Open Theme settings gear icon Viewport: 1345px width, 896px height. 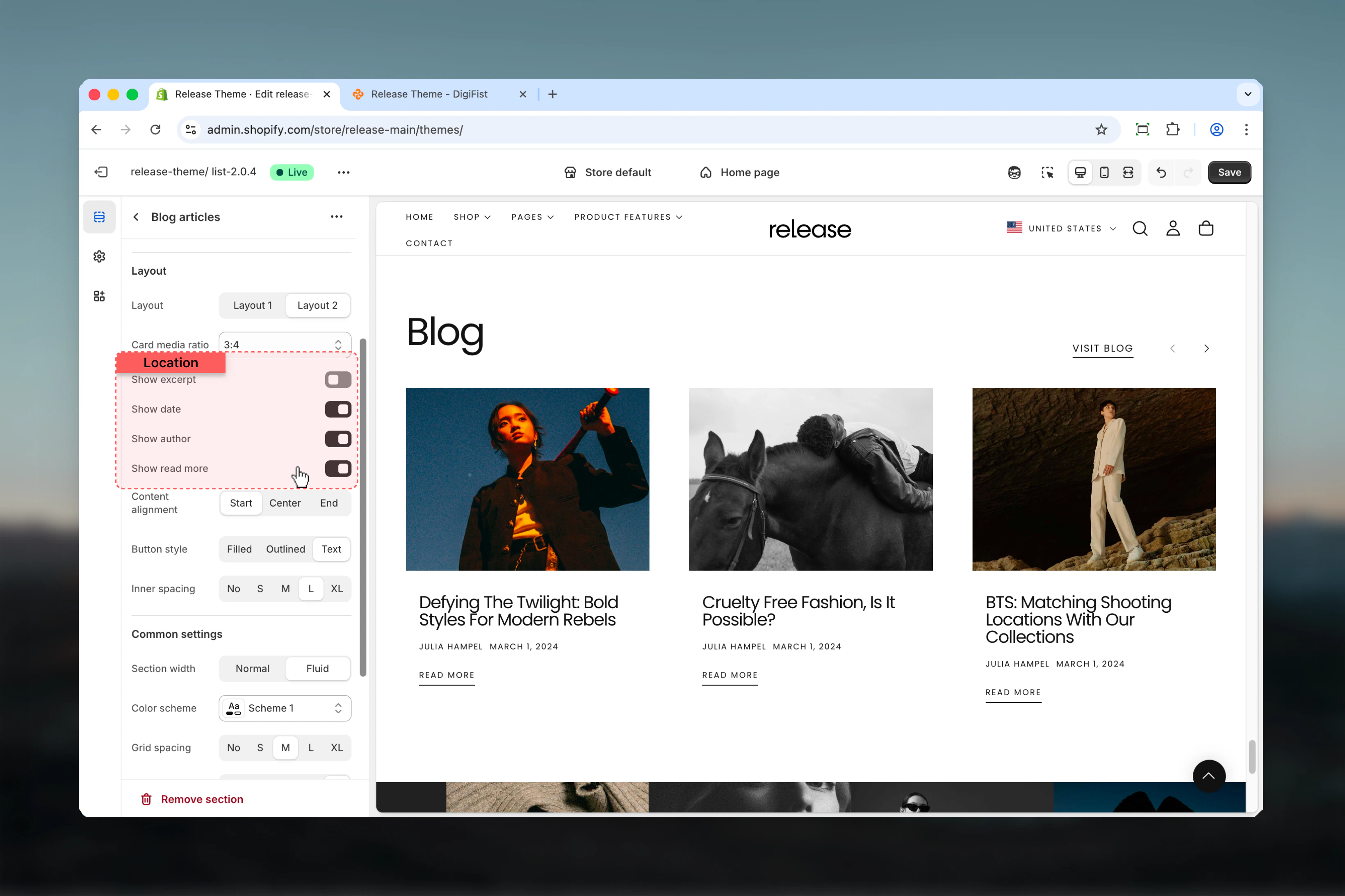click(100, 257)
